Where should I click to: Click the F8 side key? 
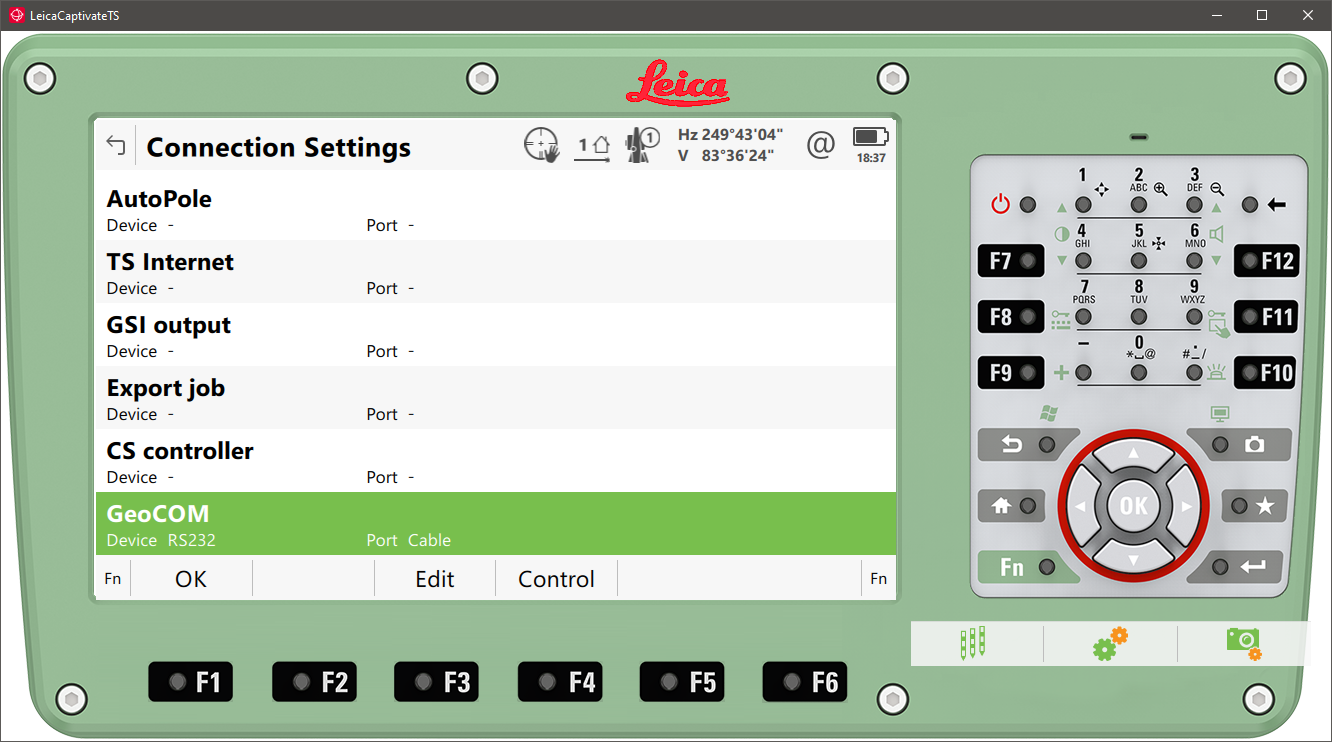(x=1011, y=317)
